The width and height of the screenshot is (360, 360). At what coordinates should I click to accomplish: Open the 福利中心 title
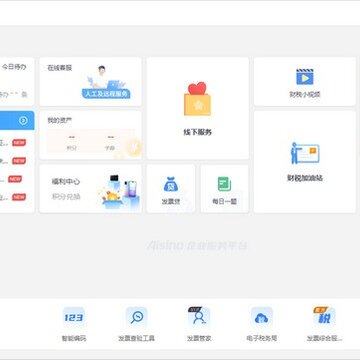[x=66, y=182]
